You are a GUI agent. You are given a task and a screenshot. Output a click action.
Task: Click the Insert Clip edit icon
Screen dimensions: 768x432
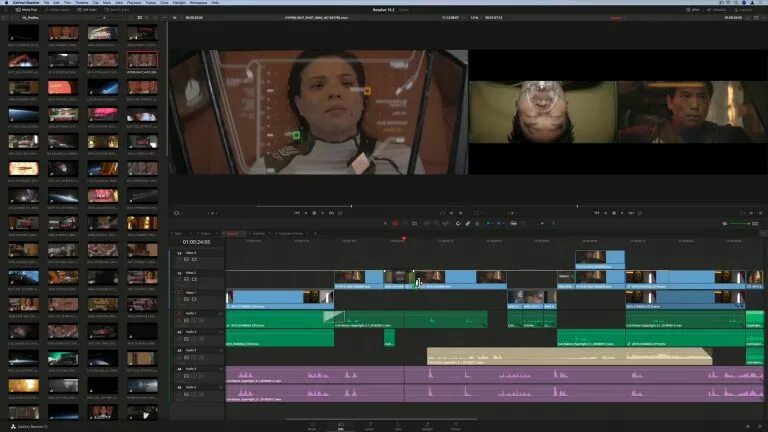point(427,223)
